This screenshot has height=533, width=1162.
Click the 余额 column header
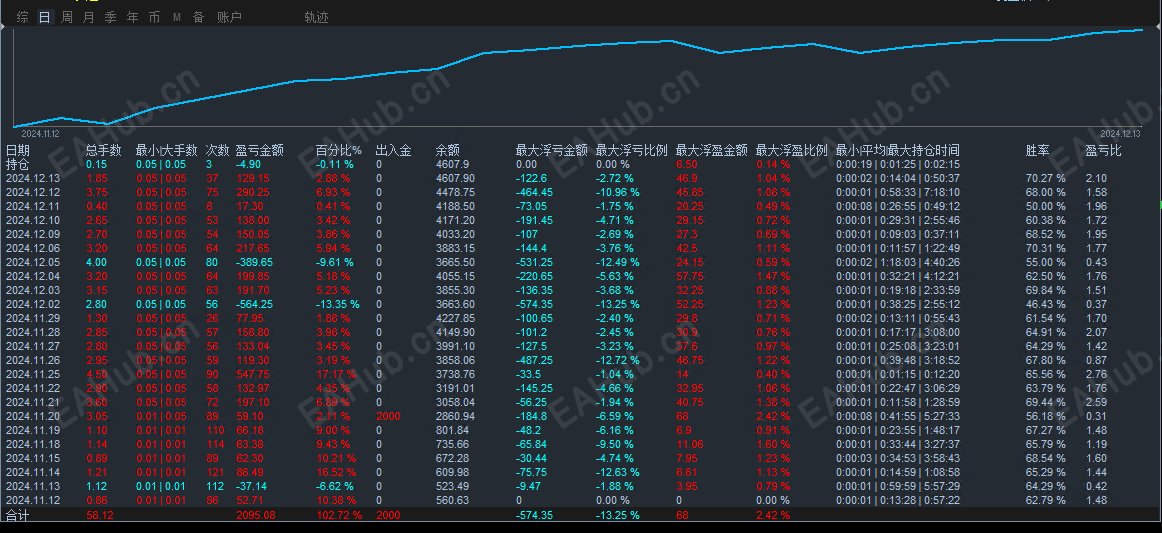click(x=448, y=150)
